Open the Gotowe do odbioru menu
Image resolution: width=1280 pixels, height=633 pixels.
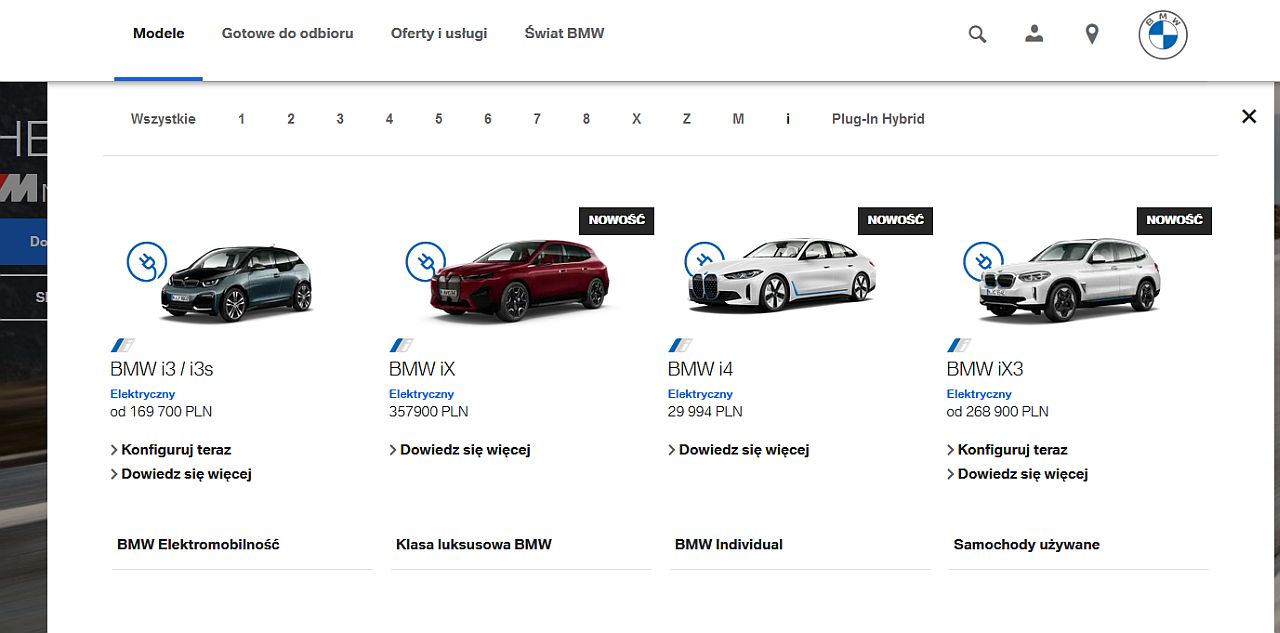pos(288,33)
